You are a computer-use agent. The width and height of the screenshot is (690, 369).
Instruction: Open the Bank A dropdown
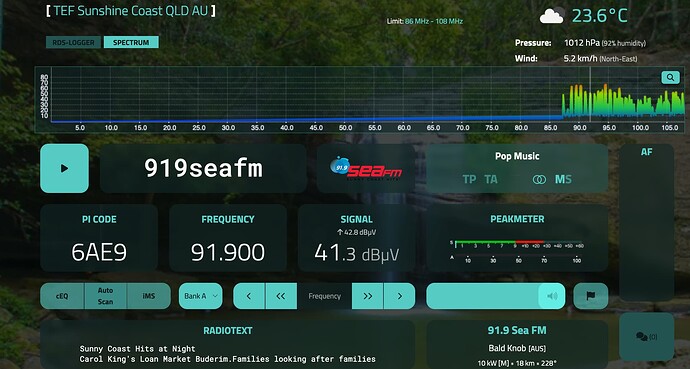[x=201, y=296]
